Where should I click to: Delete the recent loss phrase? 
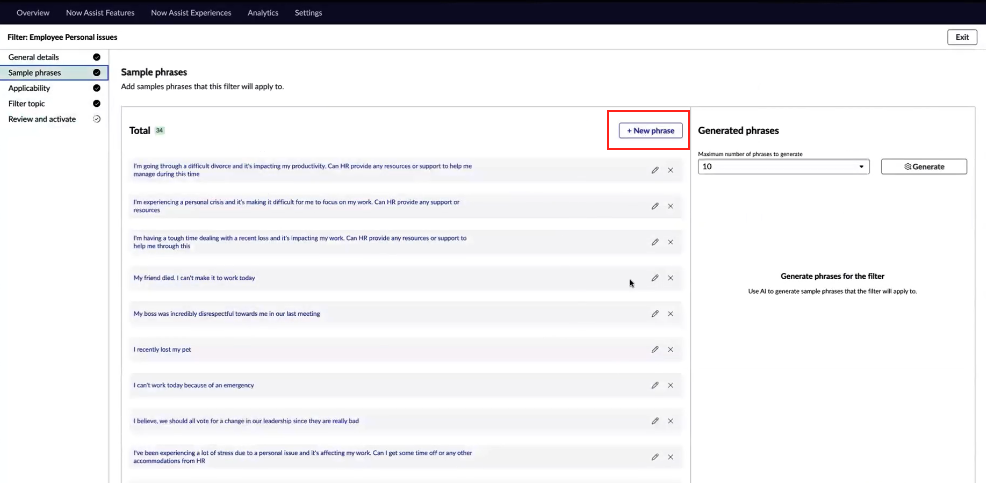pyautogui.click(x=670, y=242)
